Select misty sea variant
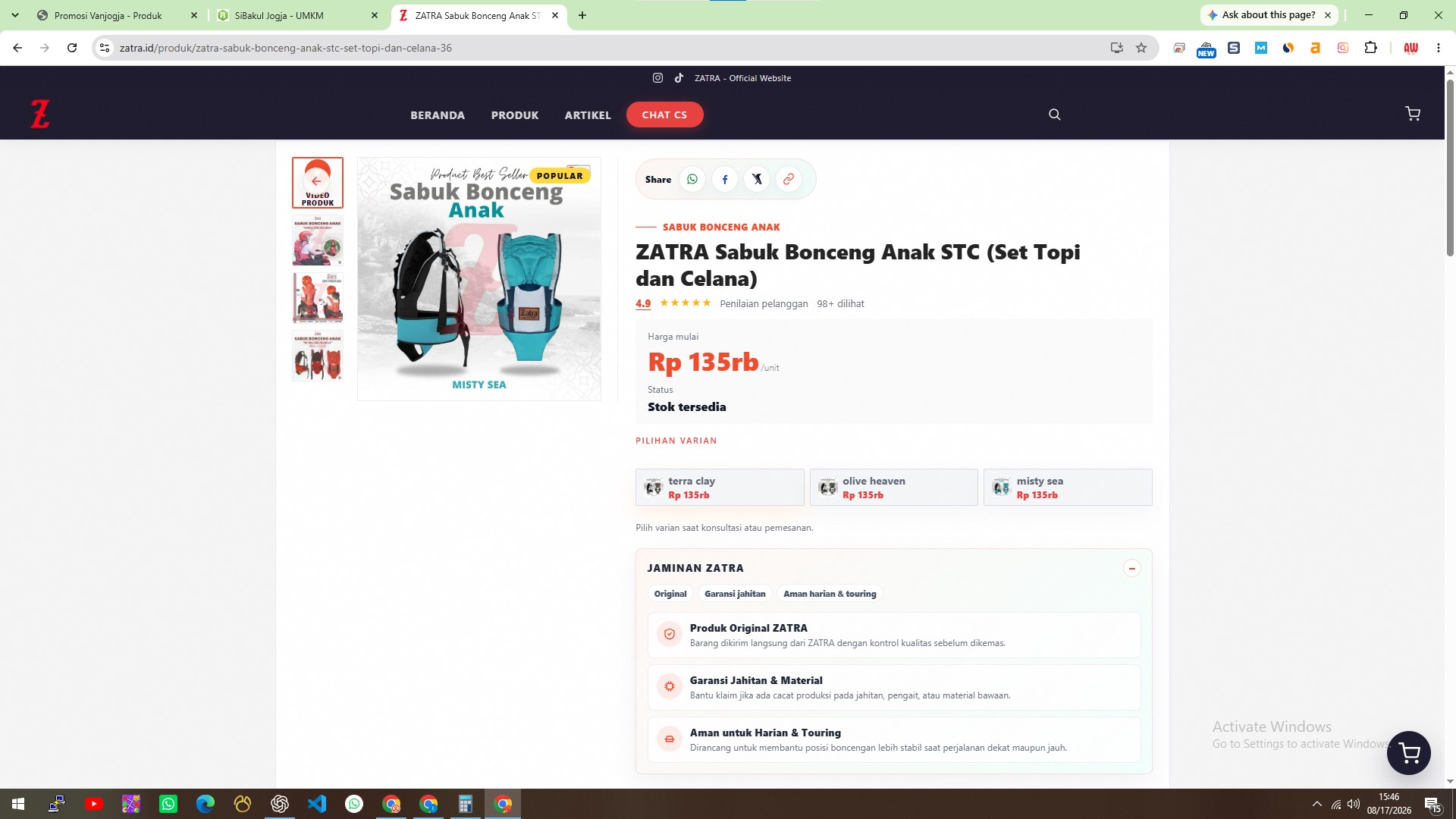 coord(1068,488)
